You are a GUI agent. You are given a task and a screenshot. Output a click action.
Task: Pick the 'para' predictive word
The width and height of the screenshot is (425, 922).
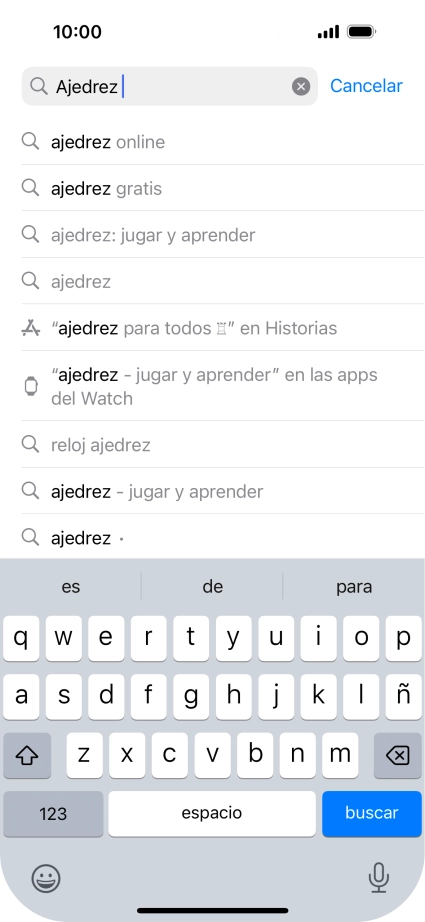(x=354, y=587)
